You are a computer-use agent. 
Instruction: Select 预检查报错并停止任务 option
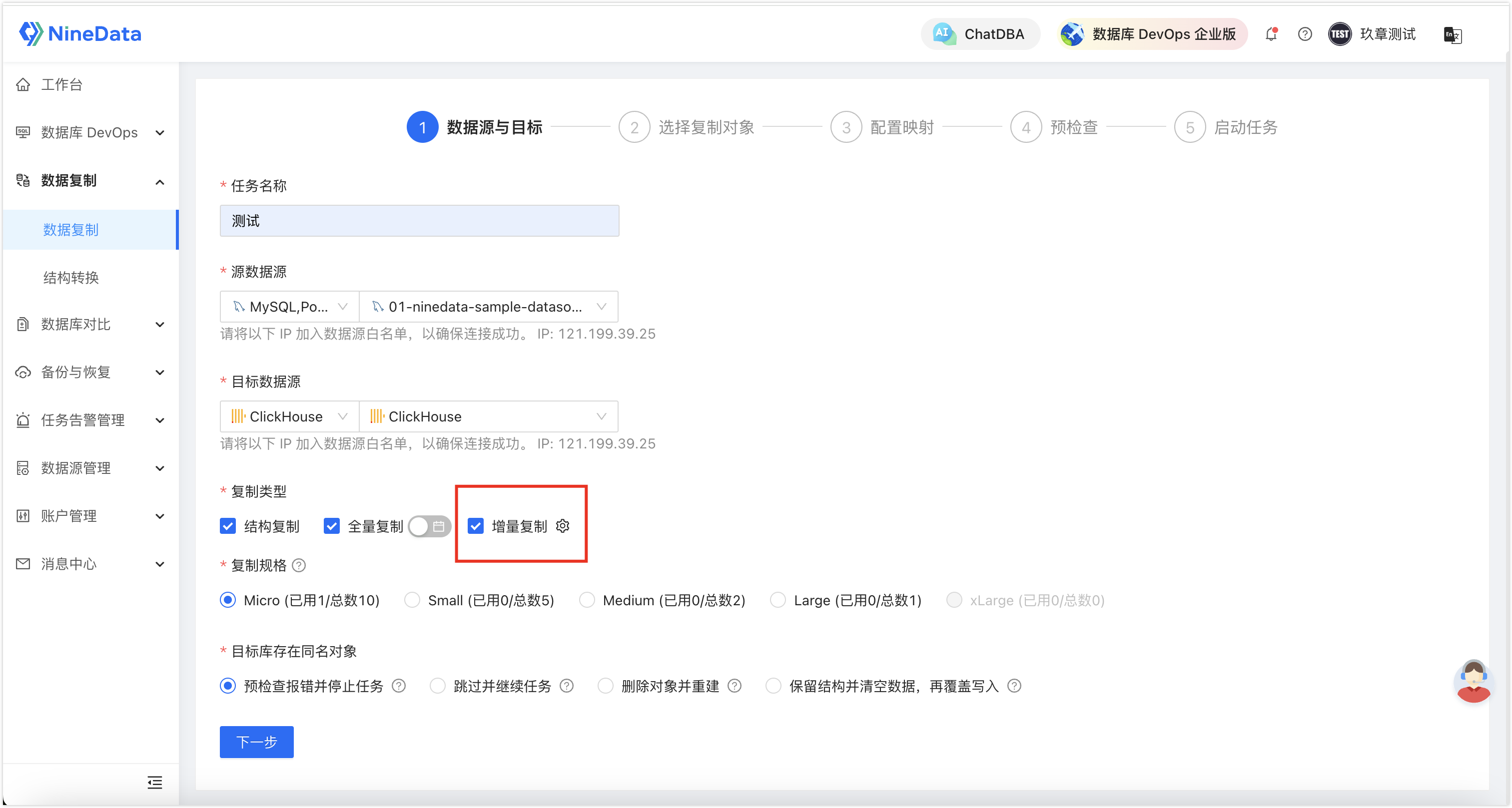point(228,685)
